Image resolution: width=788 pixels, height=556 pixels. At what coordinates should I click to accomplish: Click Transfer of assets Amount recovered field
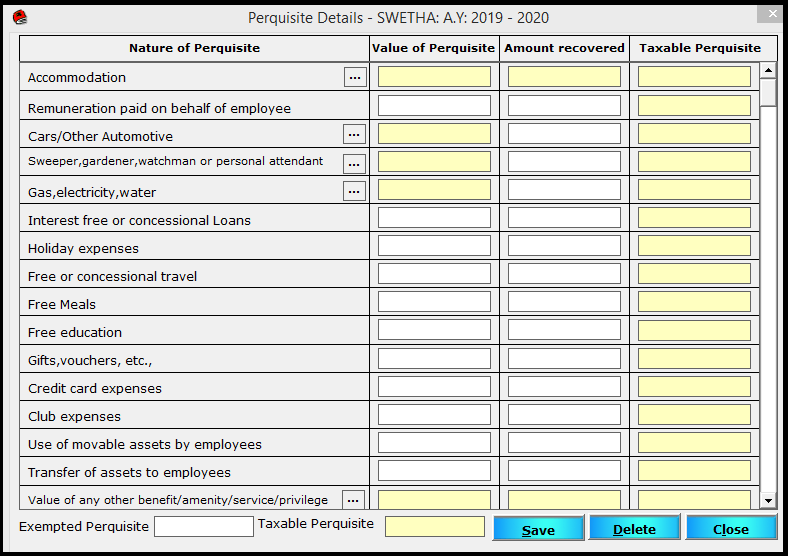tap(564, 471)
